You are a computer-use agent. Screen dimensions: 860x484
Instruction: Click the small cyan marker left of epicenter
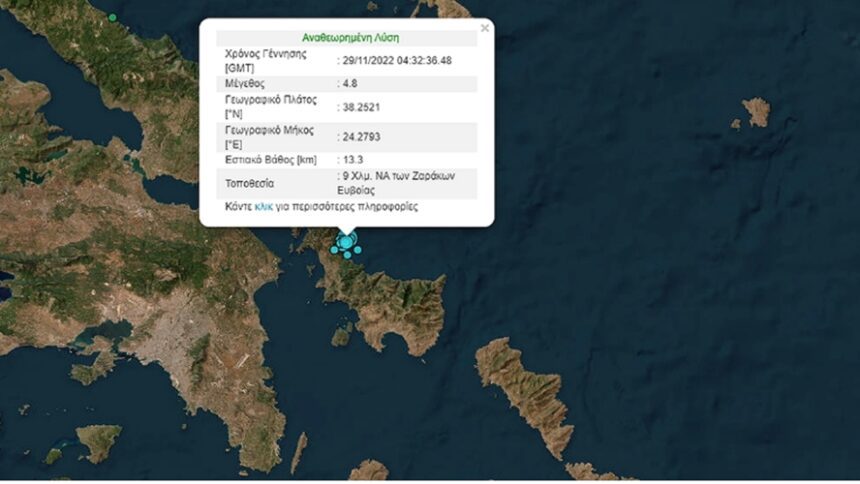tap(334, 250)
